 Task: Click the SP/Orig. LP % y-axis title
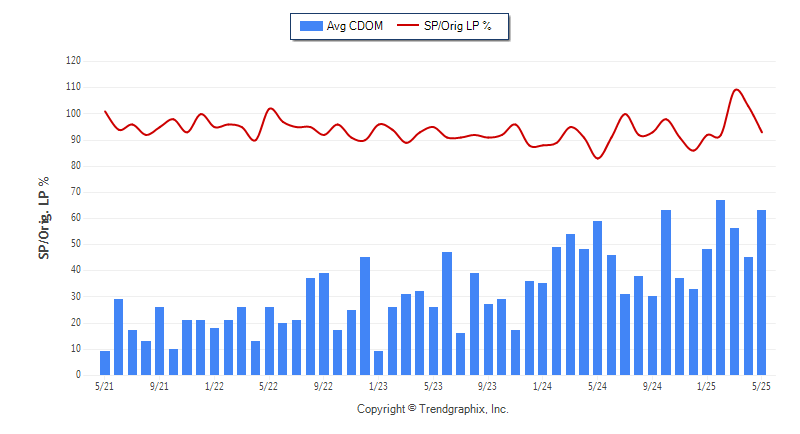[44, 218]
